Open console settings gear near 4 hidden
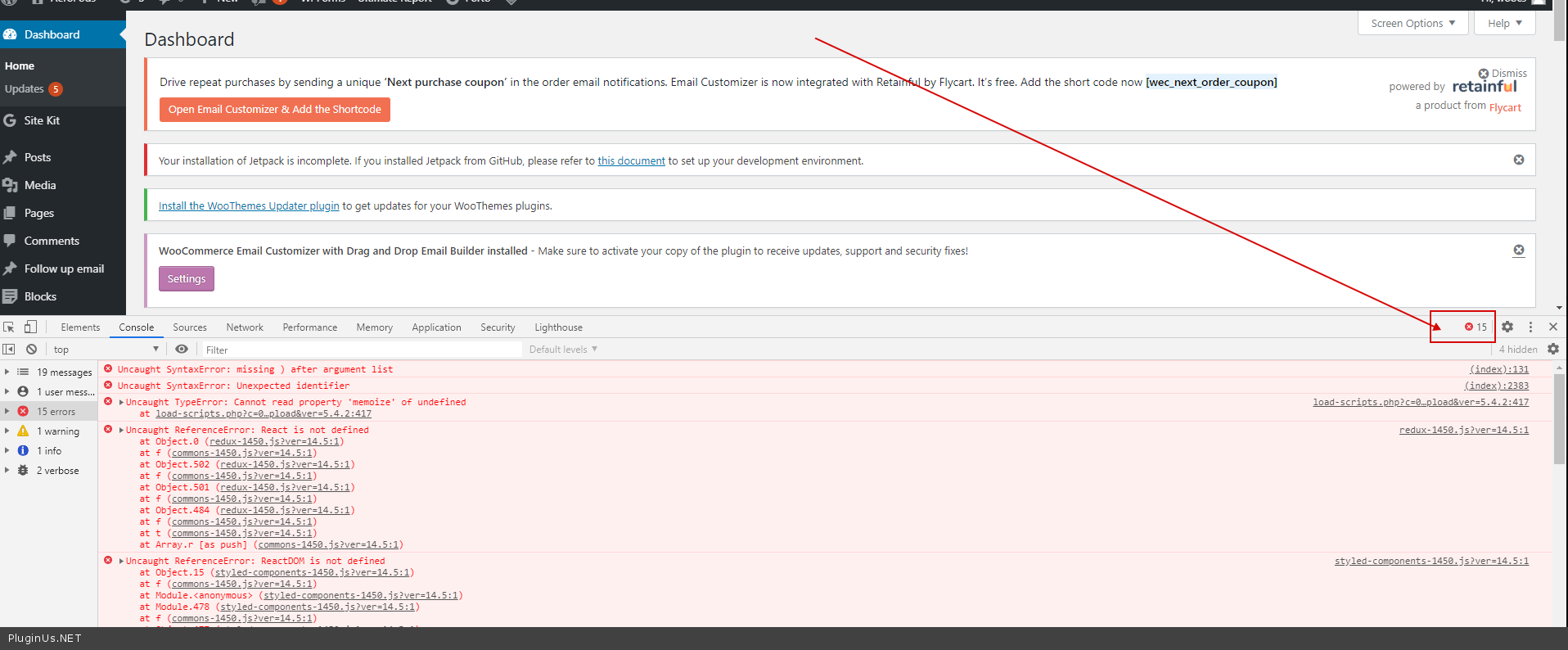1568x650 pixels. coord(1553,349)
